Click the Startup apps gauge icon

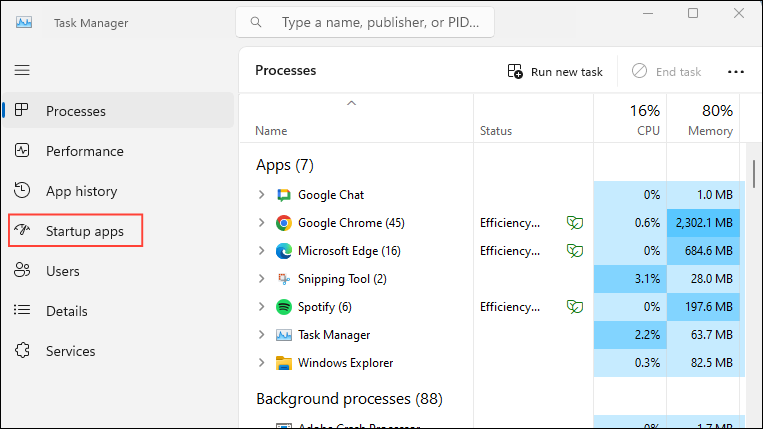point(22,230)
